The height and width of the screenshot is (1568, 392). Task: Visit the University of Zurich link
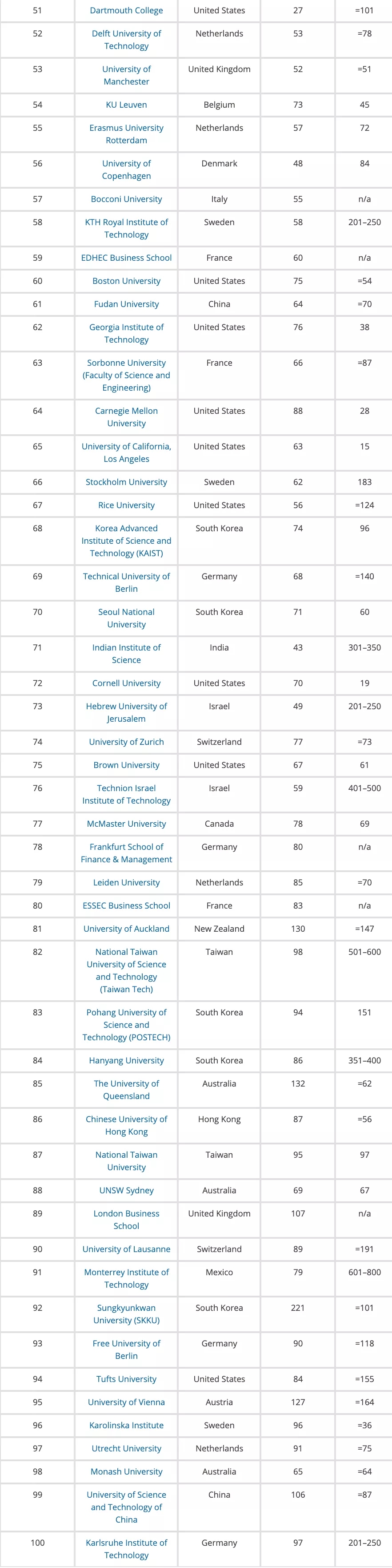pos(126,741)
